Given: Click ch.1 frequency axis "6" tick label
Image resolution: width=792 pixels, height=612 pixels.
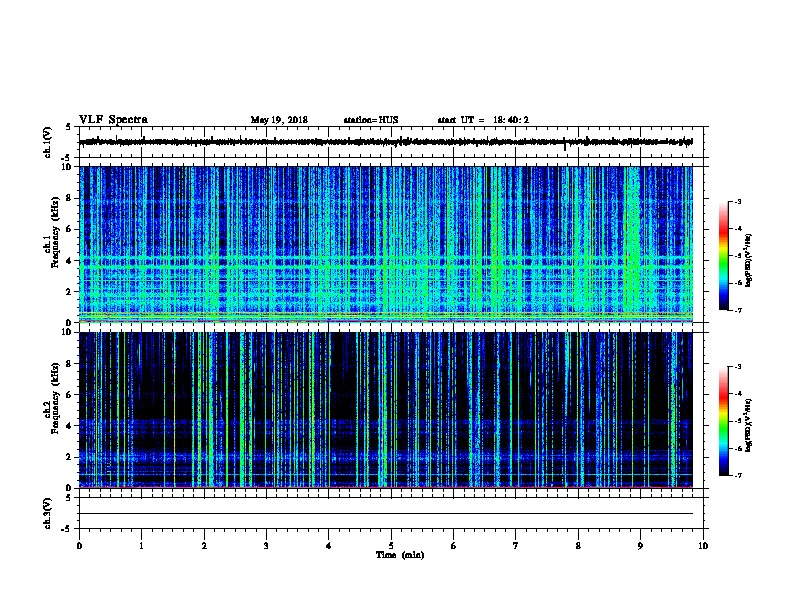Looking at the screenshot, I should point(69,229).
